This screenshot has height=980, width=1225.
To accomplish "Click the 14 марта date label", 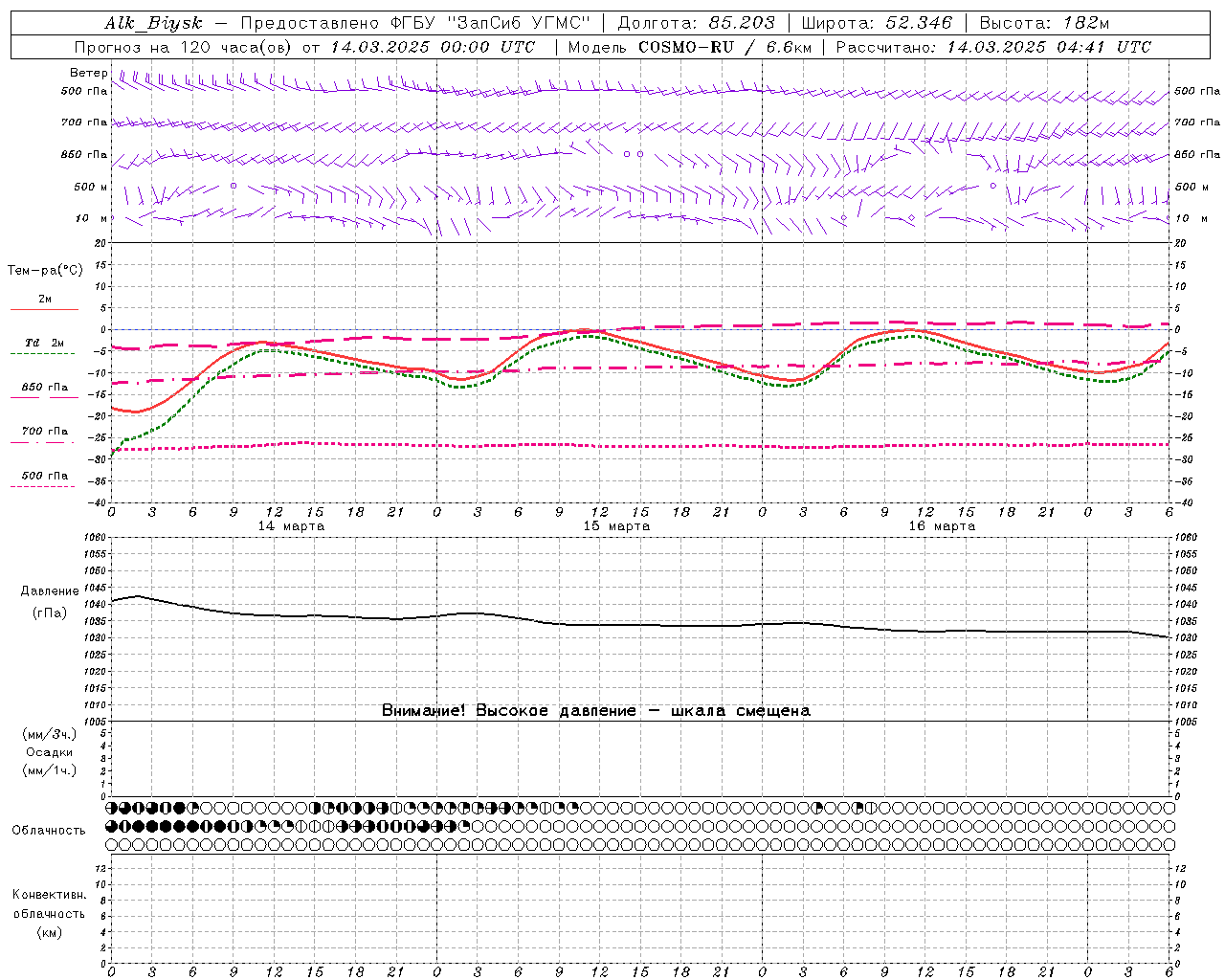I will point(291,526).
